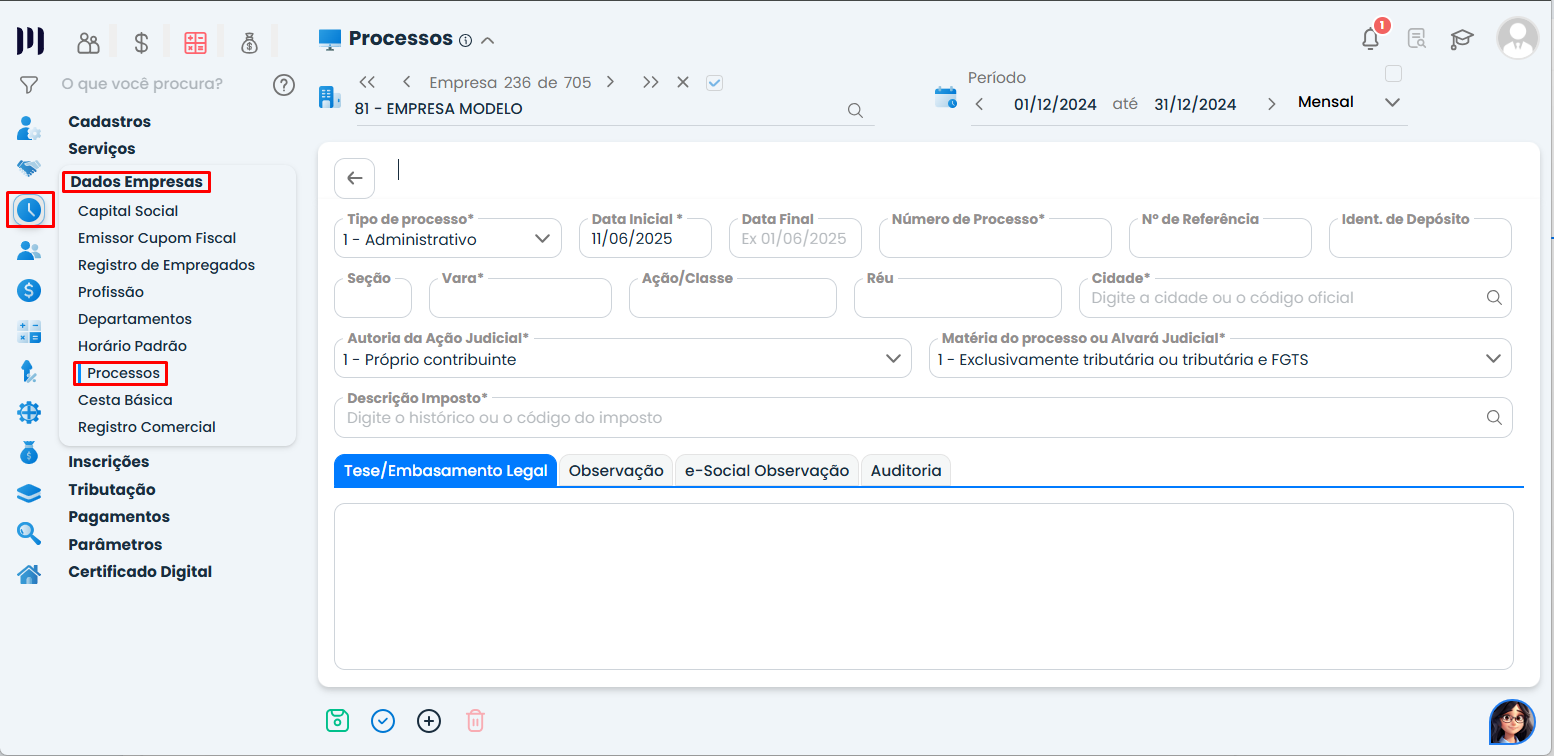Select Capital Social in the menu
This screenshot has height=756, width=1554.
click(x=128, y=211)
